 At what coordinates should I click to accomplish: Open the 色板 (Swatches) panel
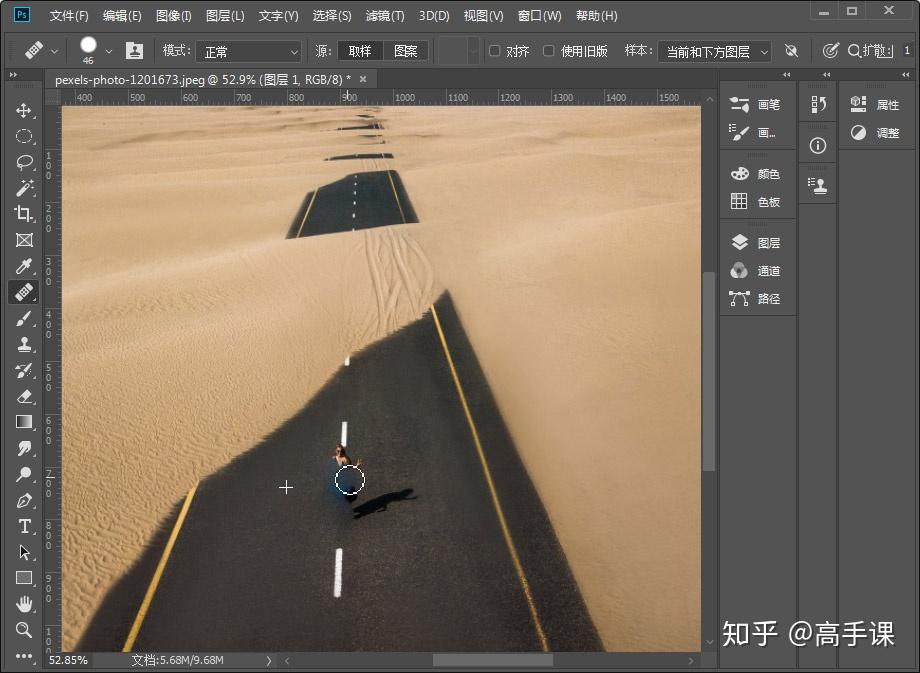point(756,202)
